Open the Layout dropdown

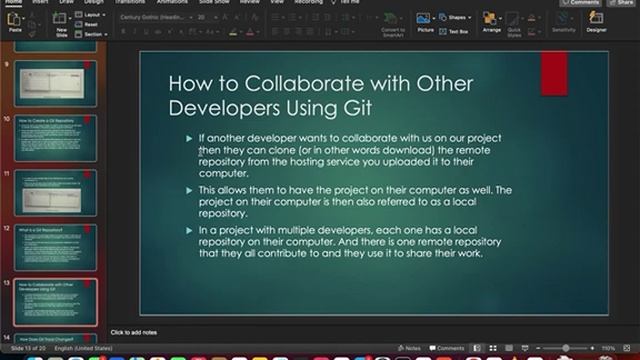click(x=90, y=15)
